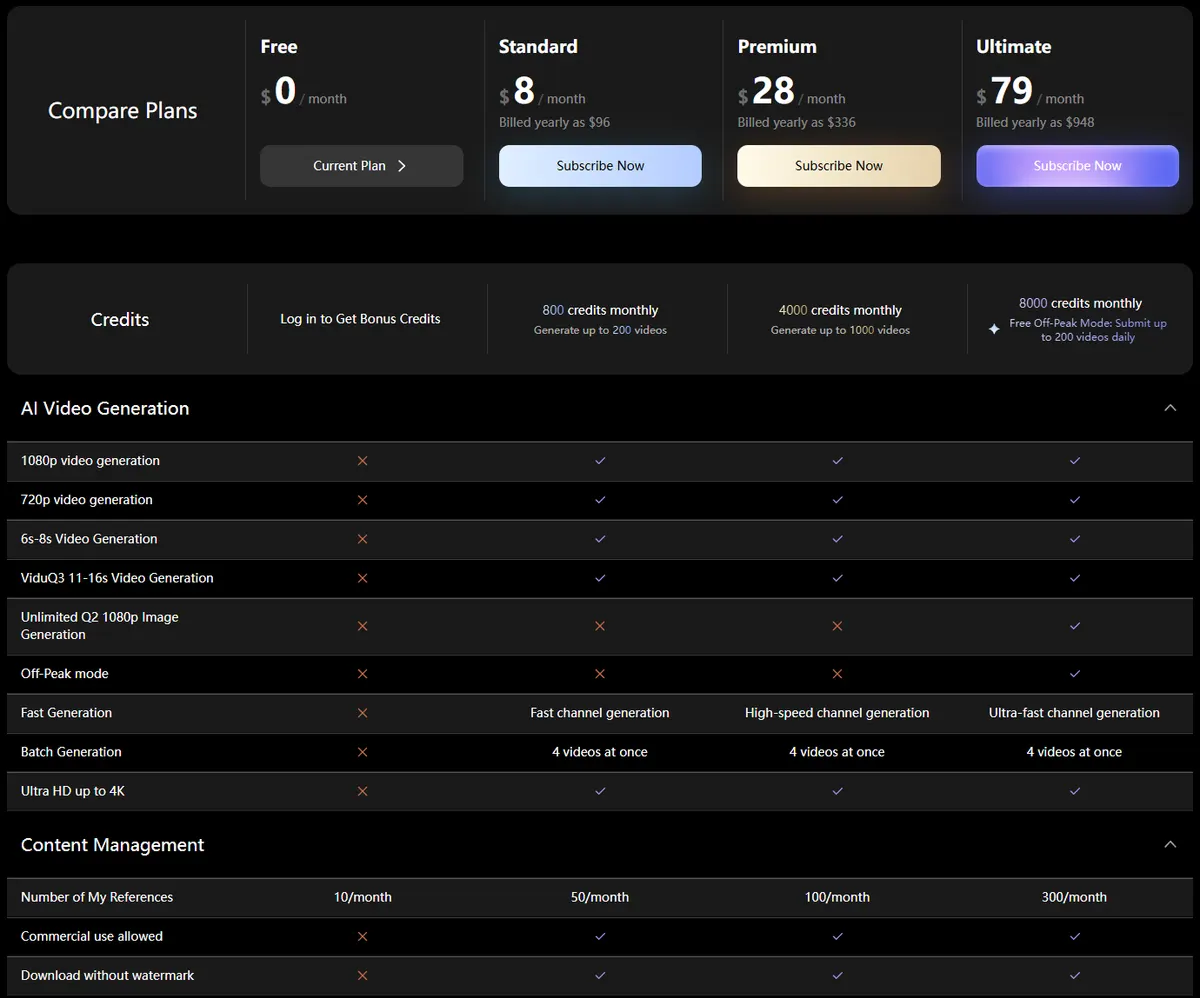Screen dimensions: 1200x998
Task: Click the checkmark for Ultimate Off-Peak mode
Action: (x=1075, y=674)
